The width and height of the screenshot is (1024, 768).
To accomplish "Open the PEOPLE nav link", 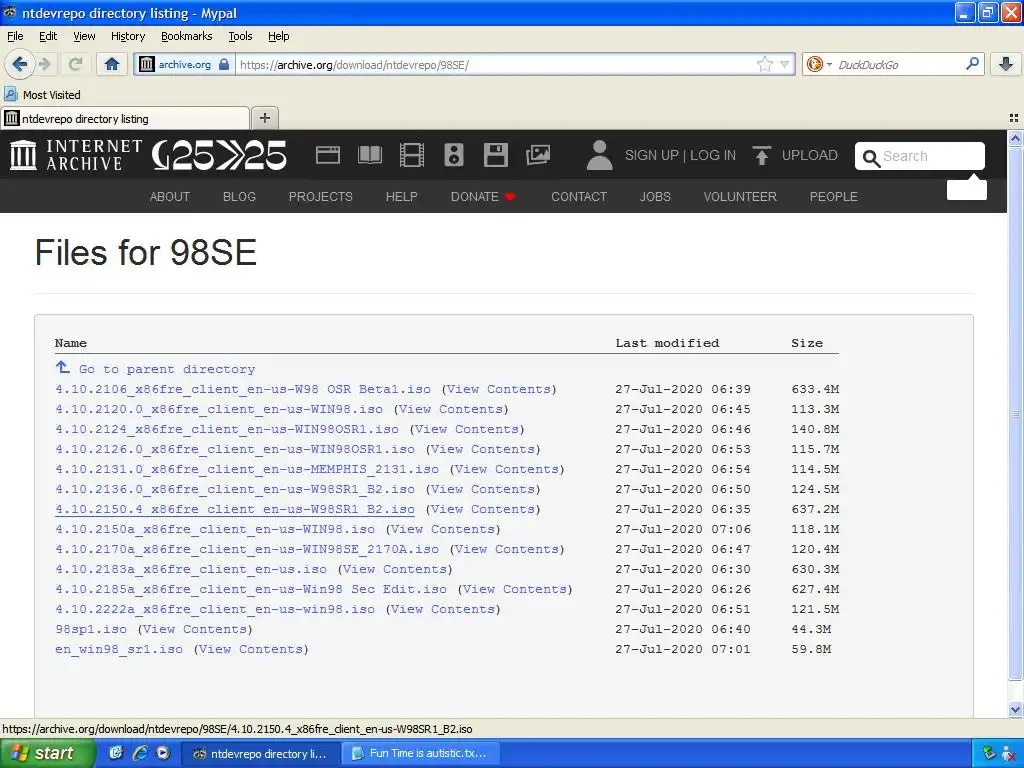I will pyautogui.click(x=833, y=197).
